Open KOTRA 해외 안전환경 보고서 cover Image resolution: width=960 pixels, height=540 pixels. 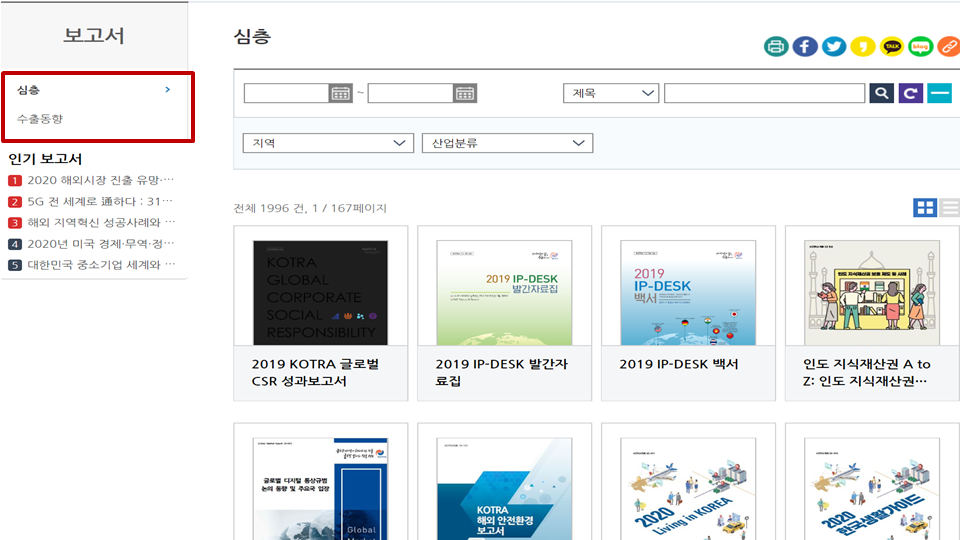coord(504,489)
